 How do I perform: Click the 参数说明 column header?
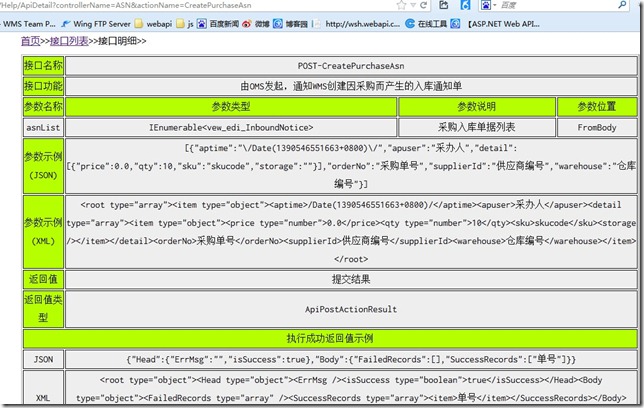476,107
